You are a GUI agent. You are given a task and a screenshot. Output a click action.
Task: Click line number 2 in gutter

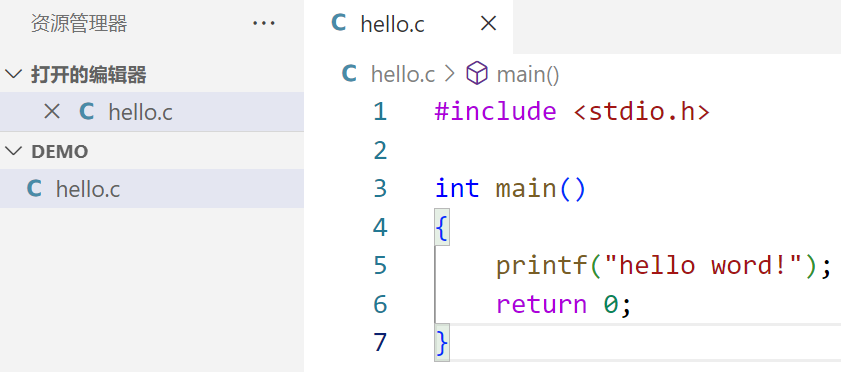coord(380,151)
